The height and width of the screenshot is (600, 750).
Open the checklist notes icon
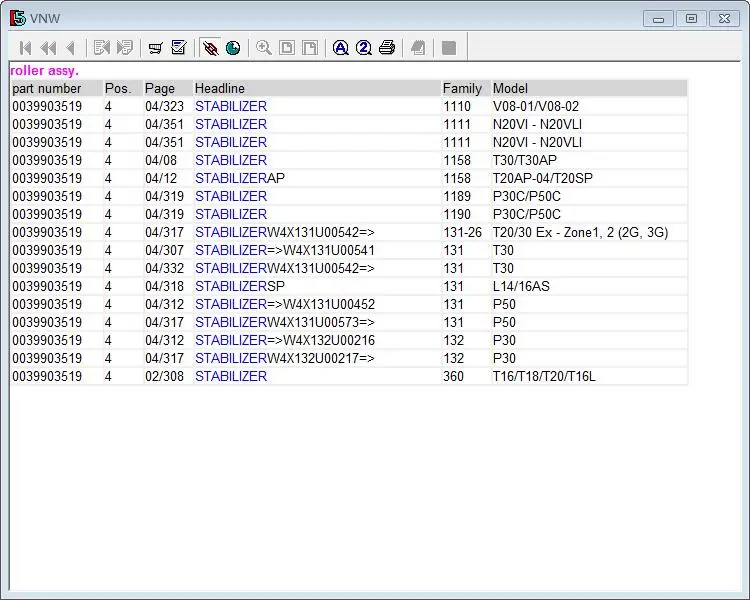179,48
